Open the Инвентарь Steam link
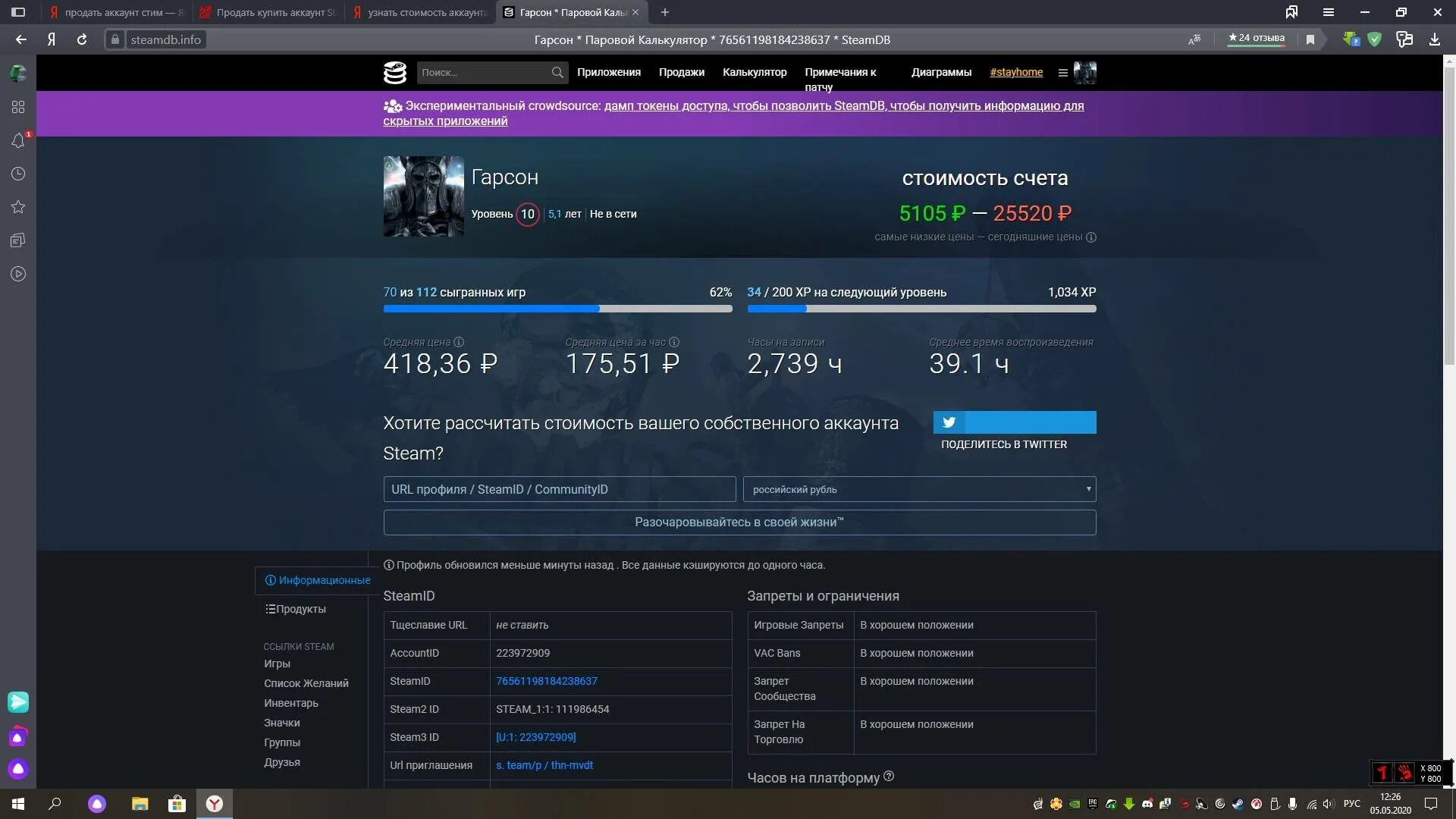The width and height of the screenshot is (1456, 819). click(x=290, y=703)
